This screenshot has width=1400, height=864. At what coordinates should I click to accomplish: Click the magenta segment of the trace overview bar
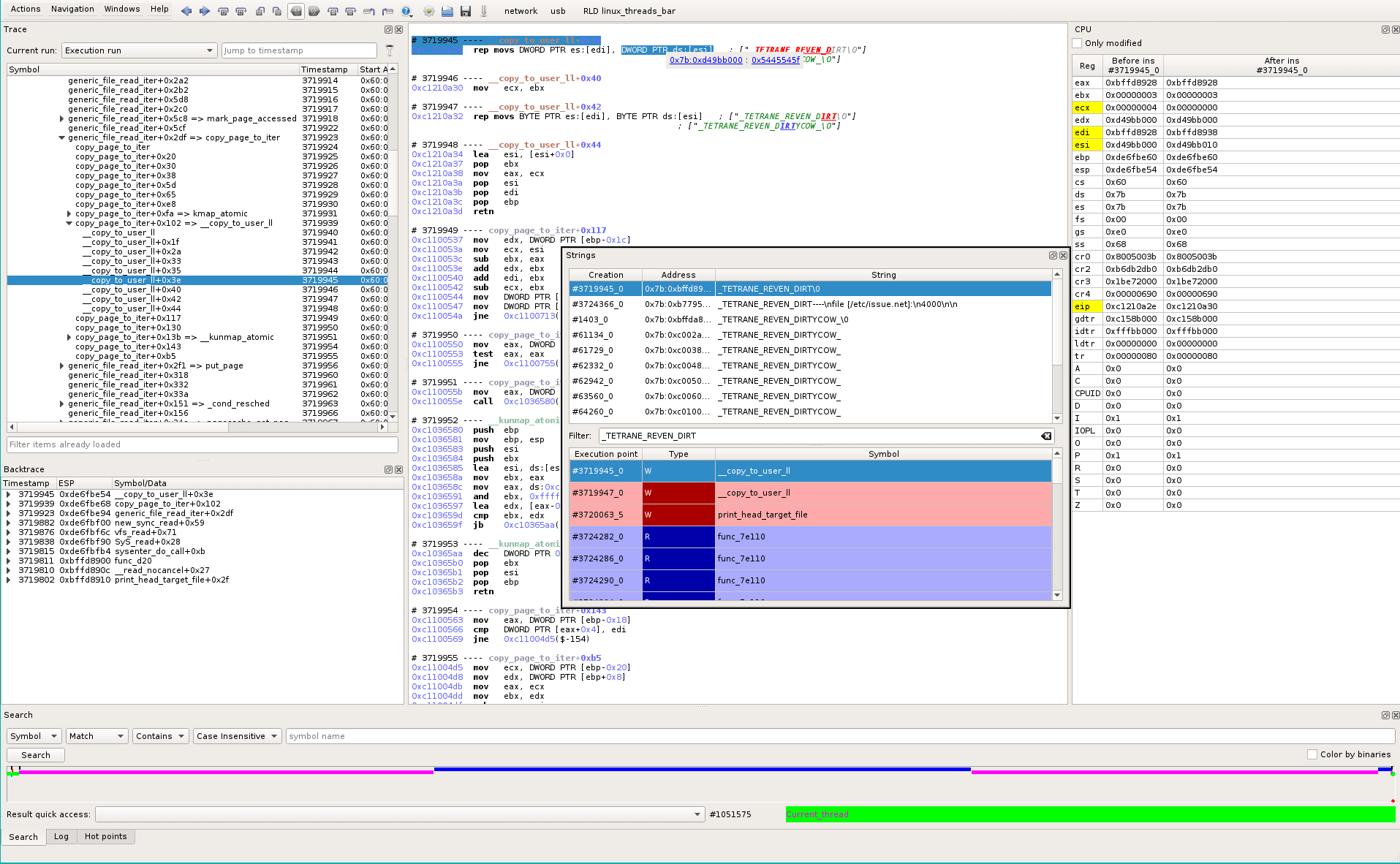tap(219, 770)
